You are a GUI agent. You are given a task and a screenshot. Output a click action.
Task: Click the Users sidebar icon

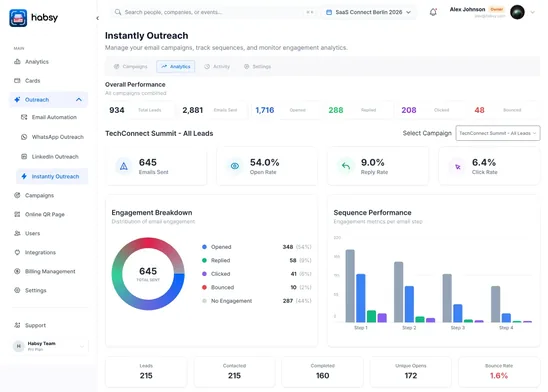(x=17, y=233)
